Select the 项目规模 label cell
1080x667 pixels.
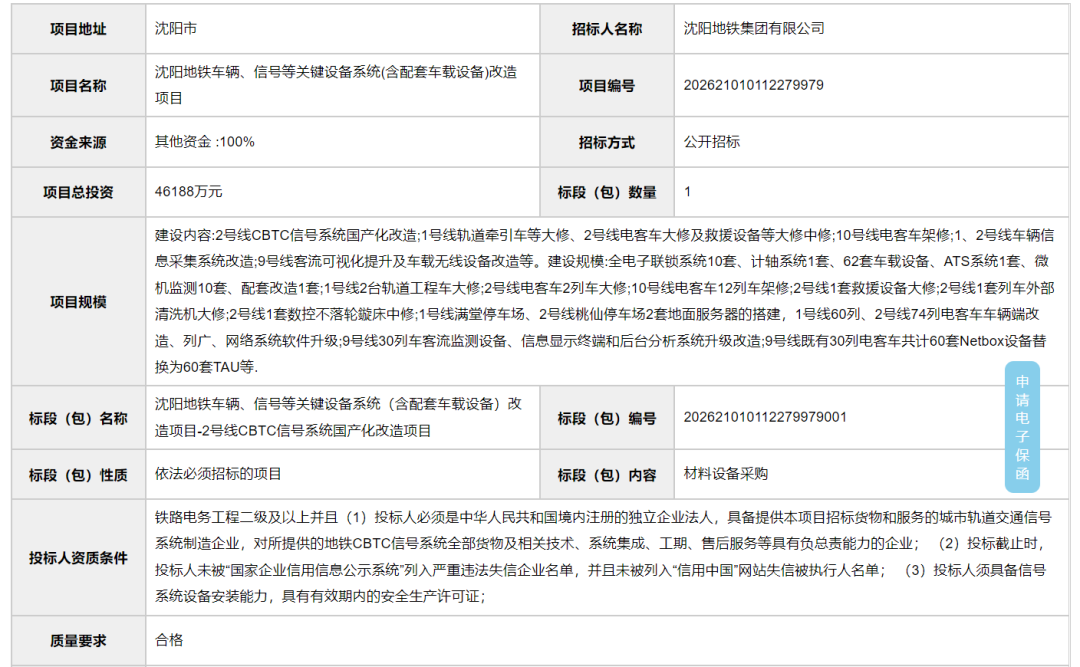tap(79, 302)
